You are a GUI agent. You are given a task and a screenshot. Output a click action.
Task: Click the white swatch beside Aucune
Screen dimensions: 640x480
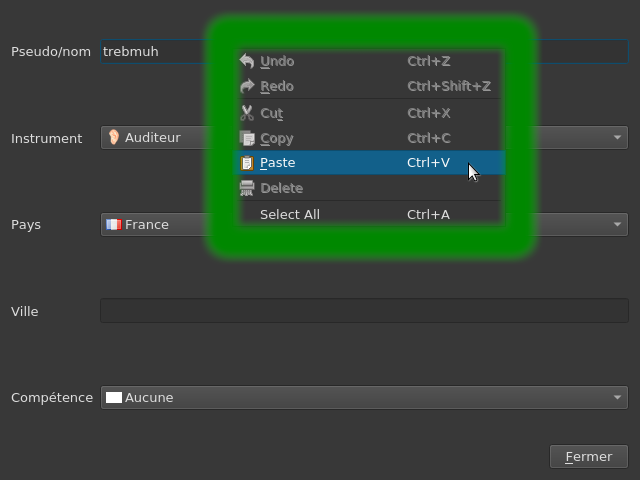tap(114, 398)
